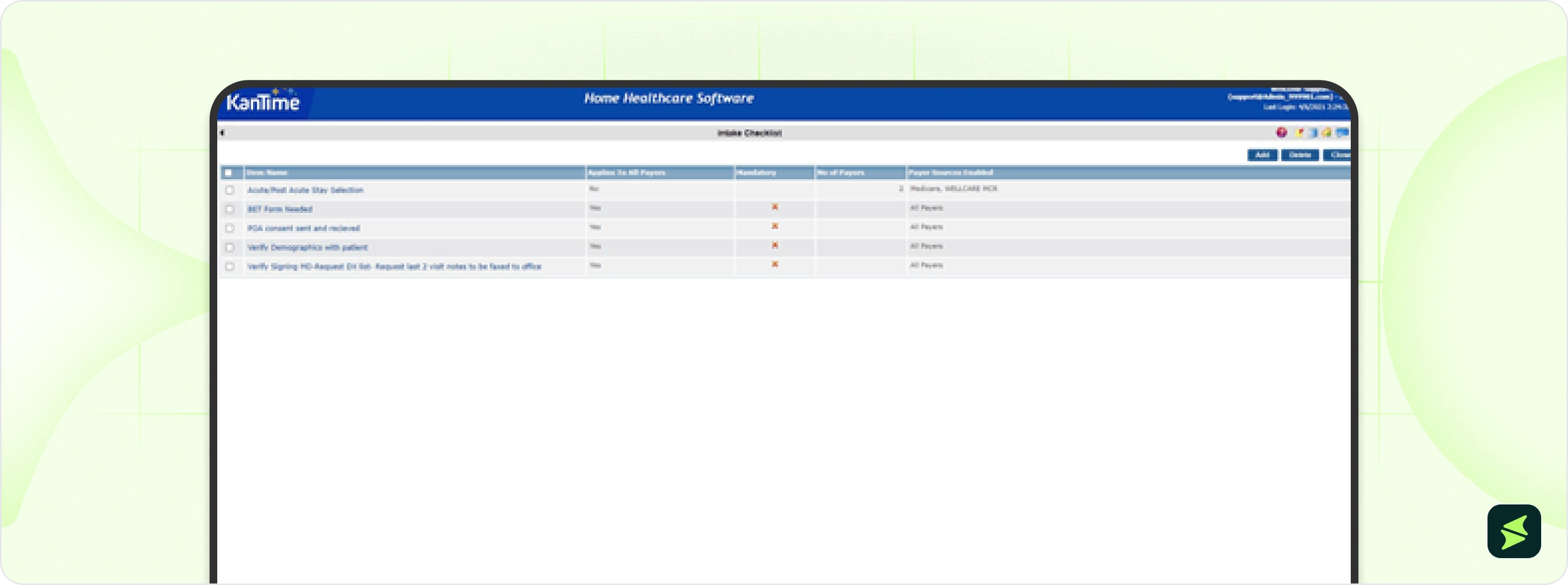Click the Applies To All Payers column header

[x=660, y=173]
